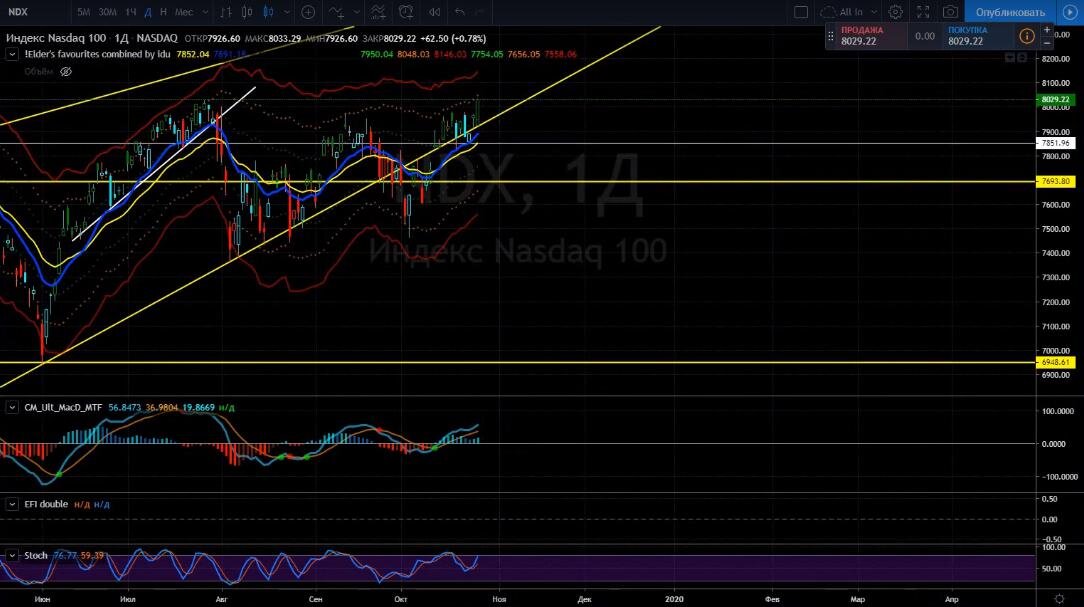Click the plus button in trade panel
Viewport: 1084px width, 607px height.
(x=1047, y=30)
